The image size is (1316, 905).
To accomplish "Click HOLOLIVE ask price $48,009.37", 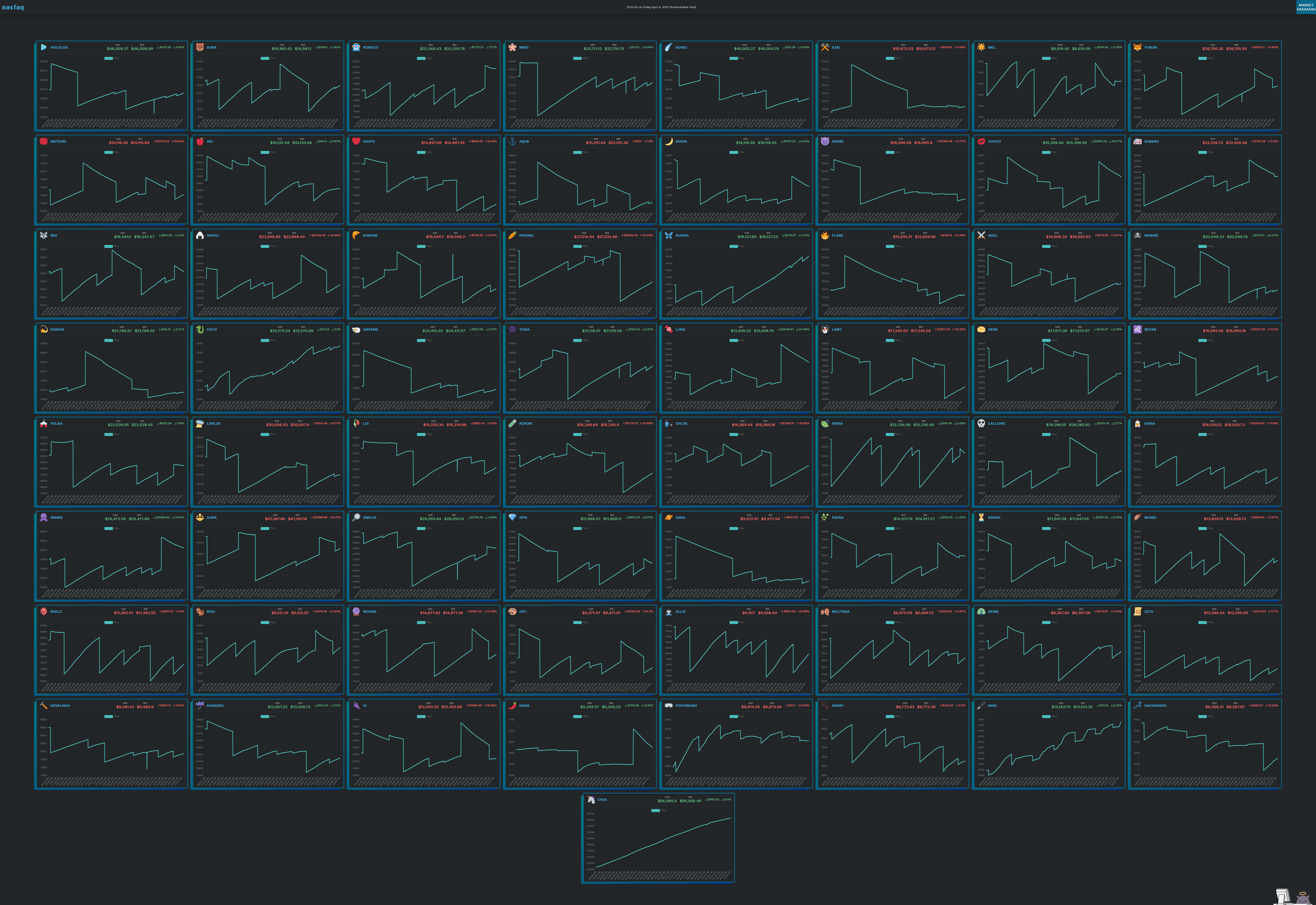I will coord(118,49).
